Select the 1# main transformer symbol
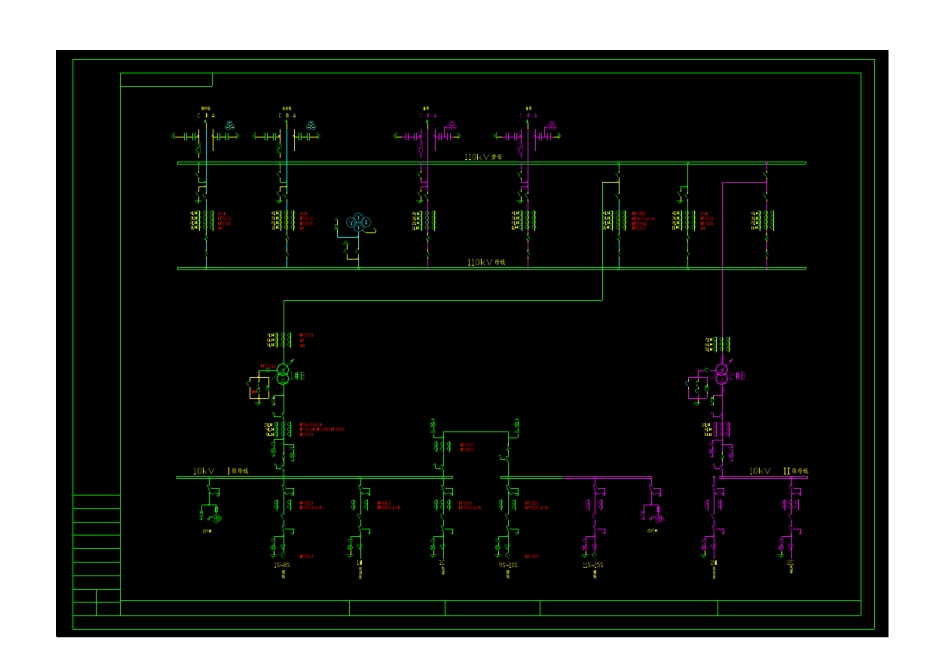This screenshot has width=950, height=672. point(283,376)
